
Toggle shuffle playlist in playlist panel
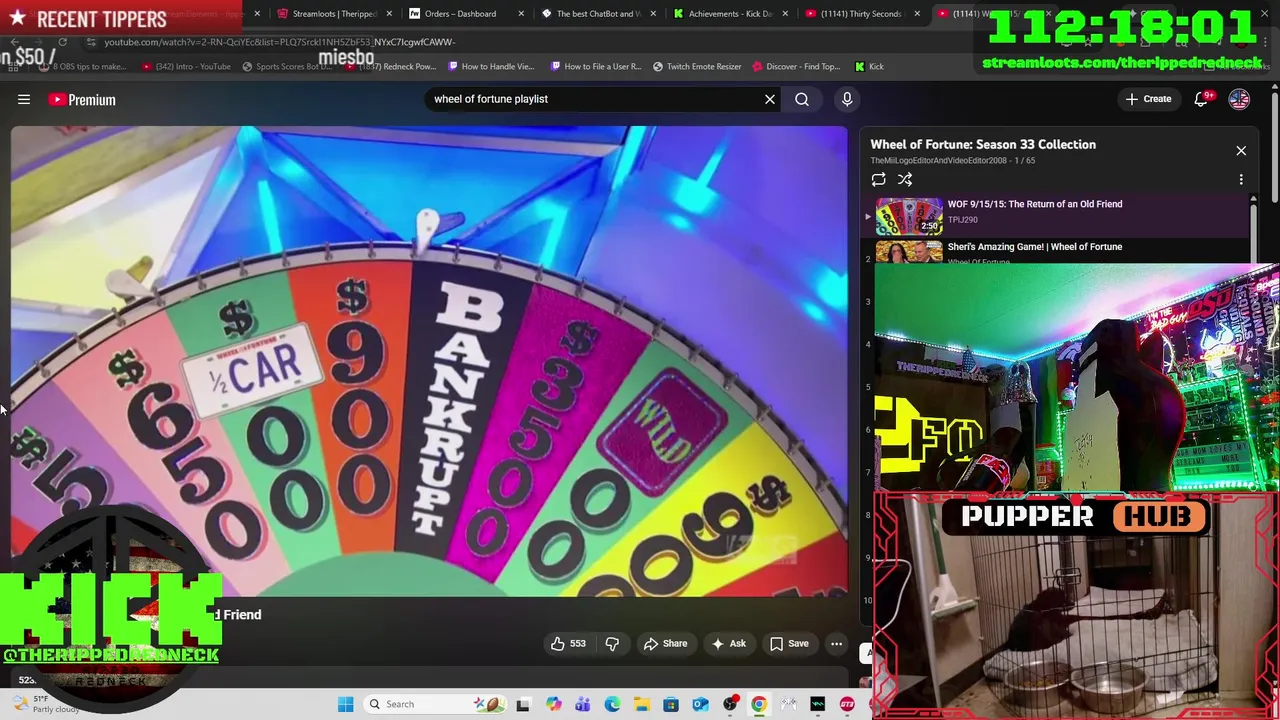[x=905, y=180]
